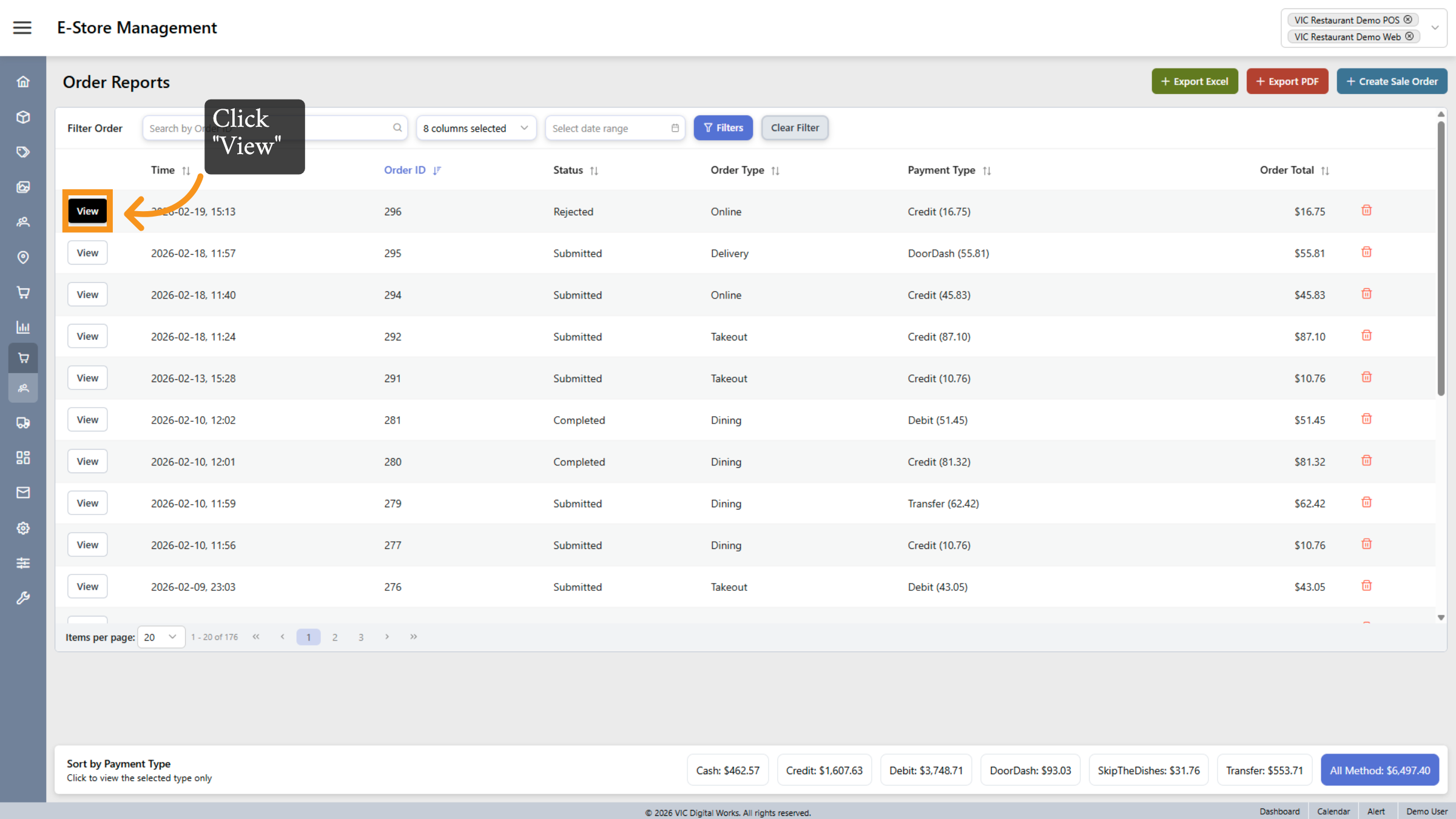The width and height of the screenshot is (1456, 819).
Task: Open the location pin sidebar icon
Action: click(23, 257)
